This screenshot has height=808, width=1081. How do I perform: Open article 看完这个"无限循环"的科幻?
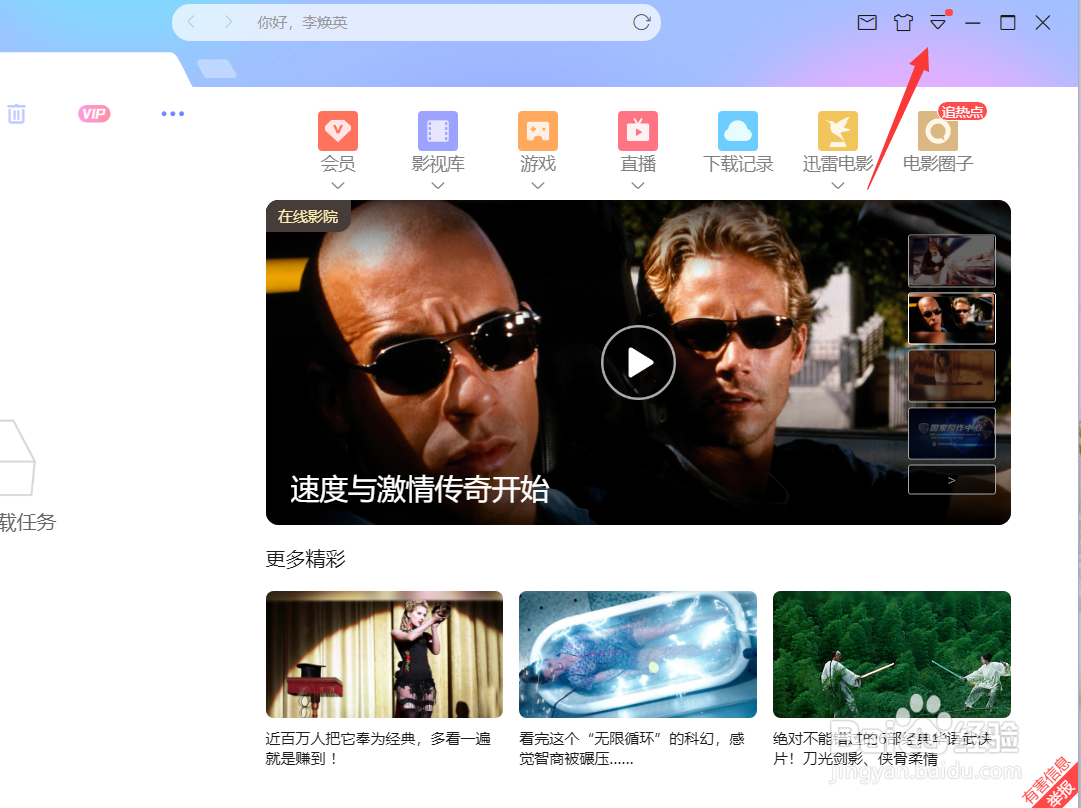pyautogui.click(x=632, y=749)
